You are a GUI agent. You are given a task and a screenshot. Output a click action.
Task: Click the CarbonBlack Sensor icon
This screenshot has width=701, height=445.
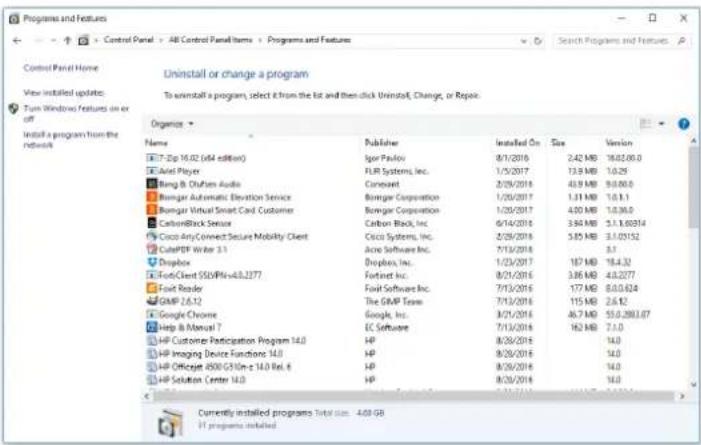152,223
